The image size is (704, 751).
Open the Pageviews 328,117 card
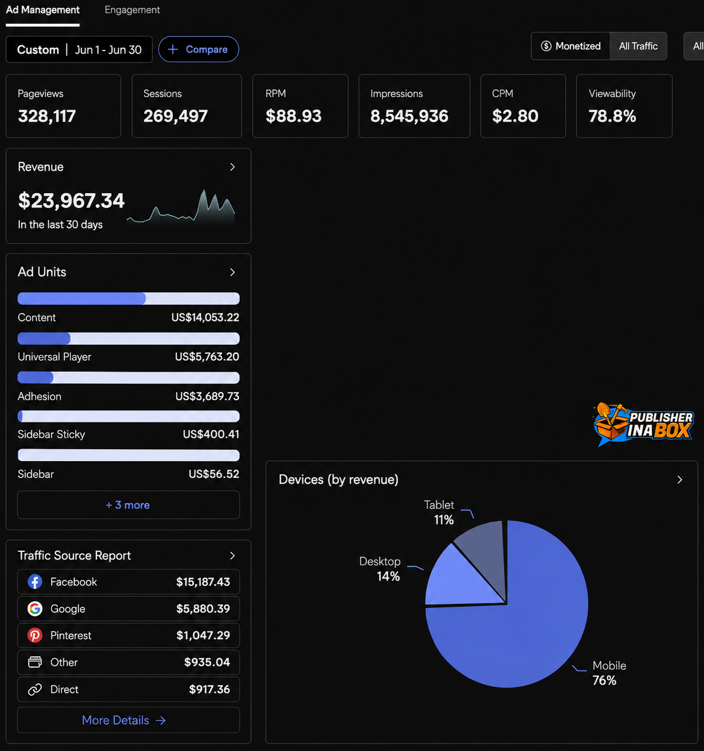(x=63, y=106)
